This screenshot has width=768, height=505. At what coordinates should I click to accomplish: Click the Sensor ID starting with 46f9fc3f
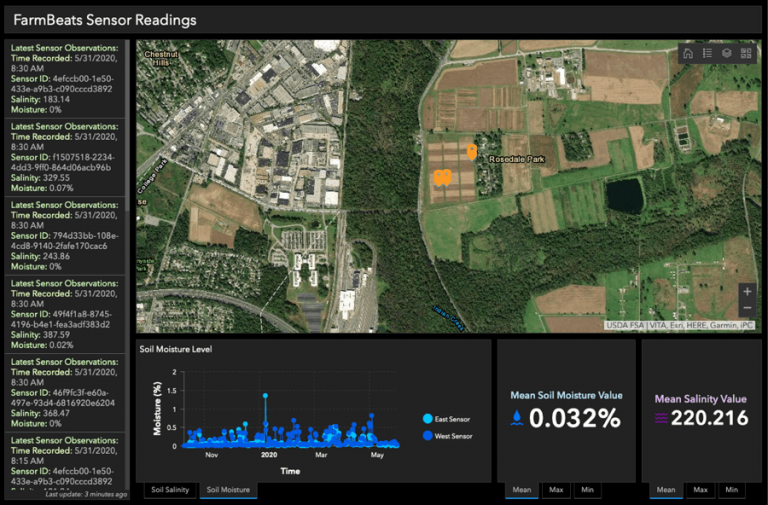(x=63, y=397)
